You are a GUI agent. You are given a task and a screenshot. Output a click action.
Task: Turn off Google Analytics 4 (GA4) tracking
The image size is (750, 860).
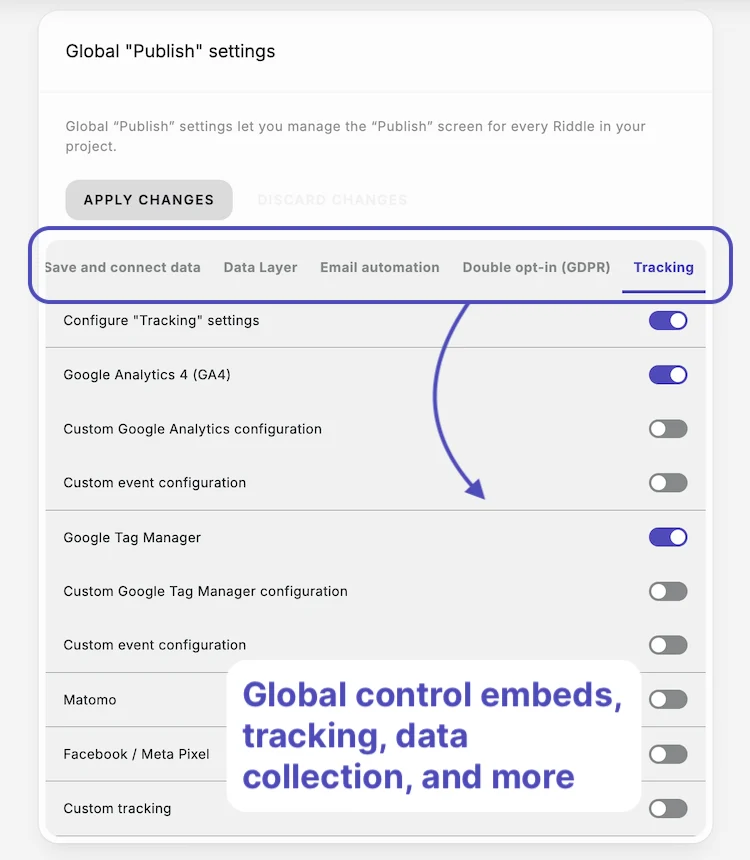667,374
